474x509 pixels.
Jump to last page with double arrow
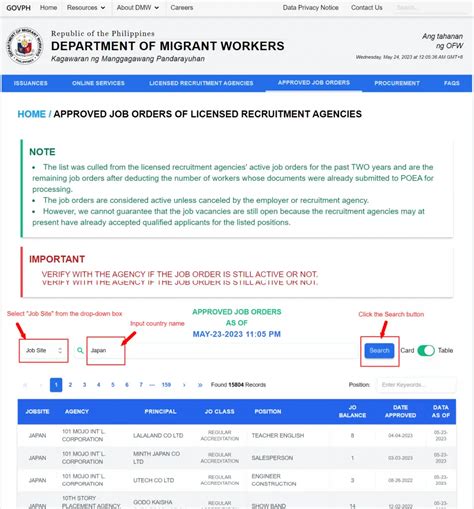click(x=200, y=385)
